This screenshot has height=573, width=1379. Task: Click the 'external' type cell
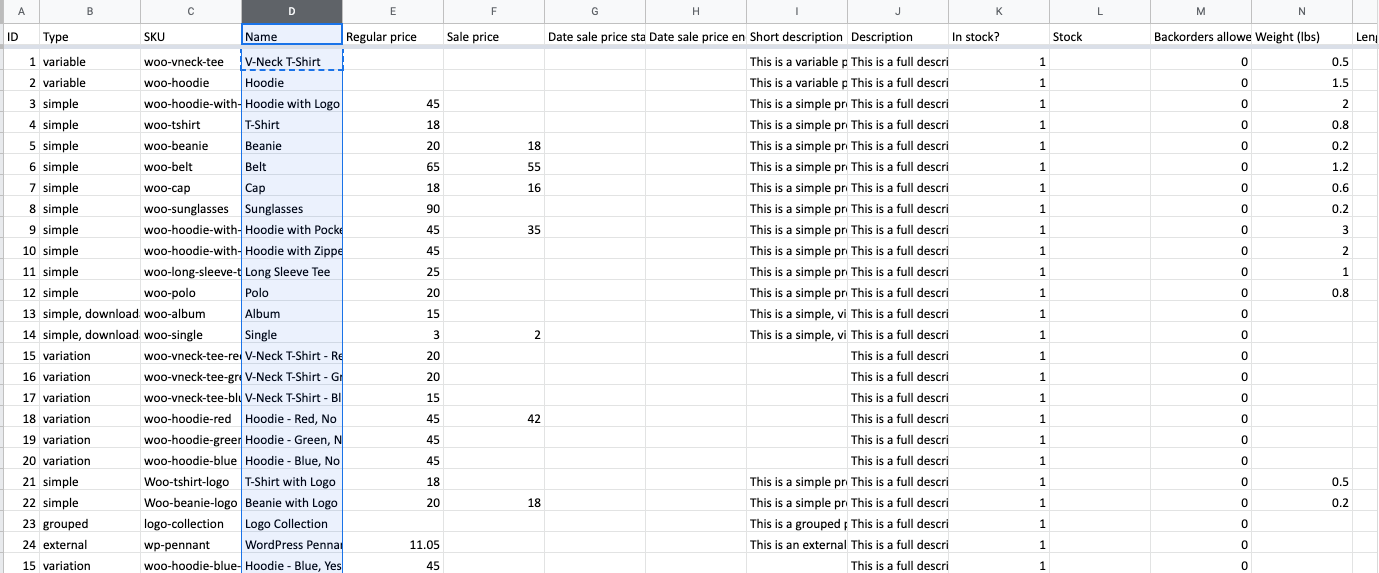click(x=90, y=545)
